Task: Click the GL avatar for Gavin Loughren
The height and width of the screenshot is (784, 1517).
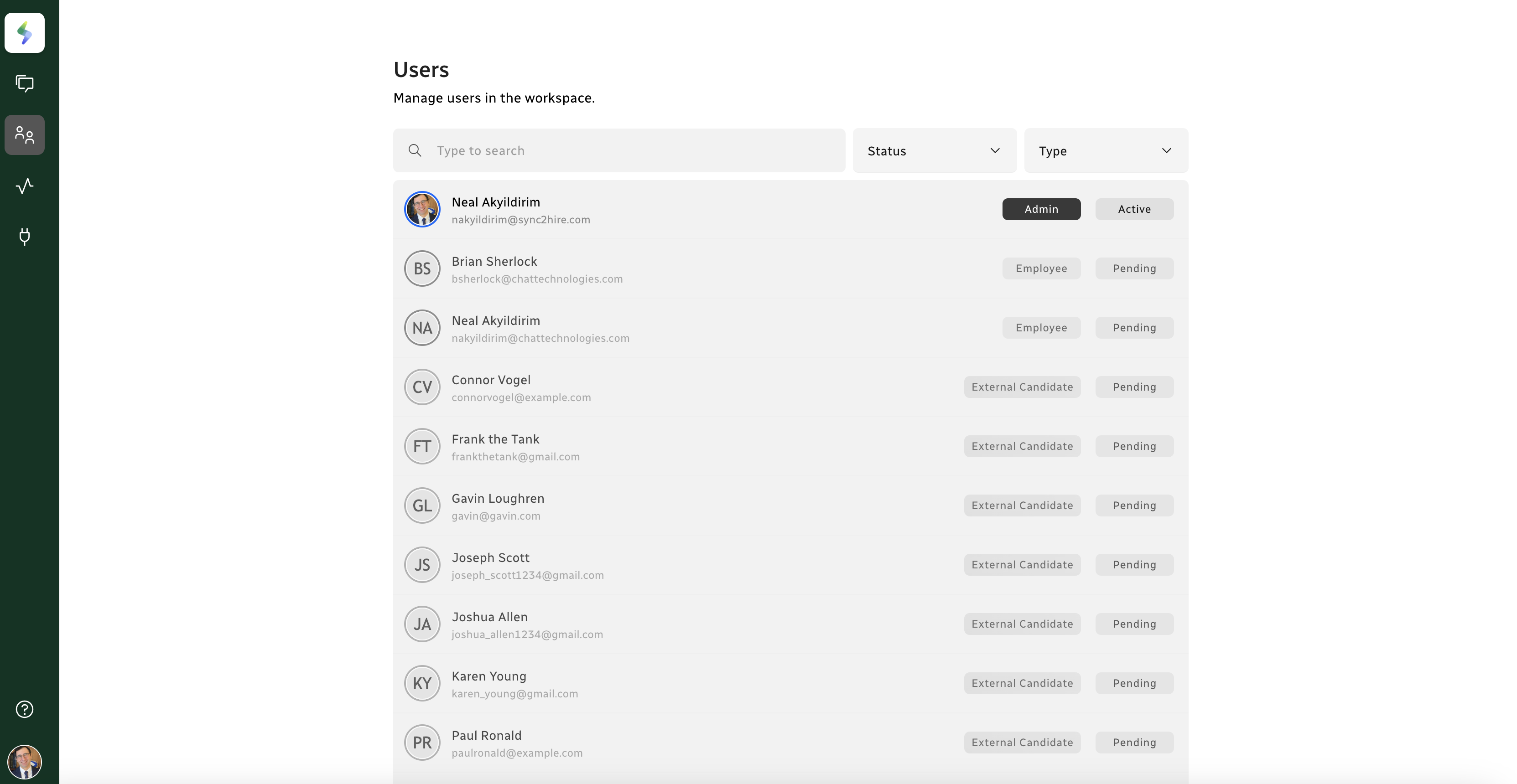Action: [x=422, y=505]
